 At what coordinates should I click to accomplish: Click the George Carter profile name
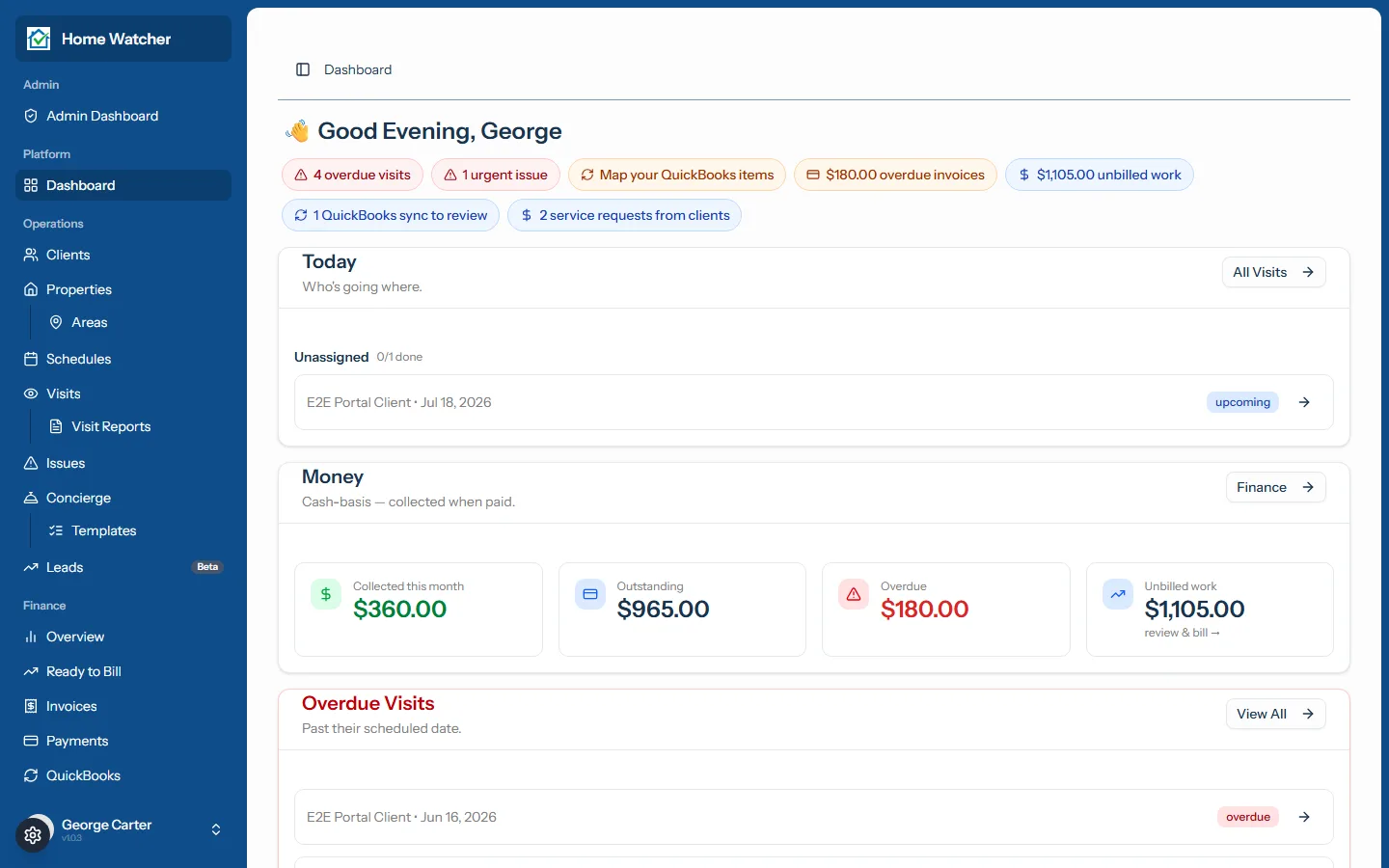point(107,825)
